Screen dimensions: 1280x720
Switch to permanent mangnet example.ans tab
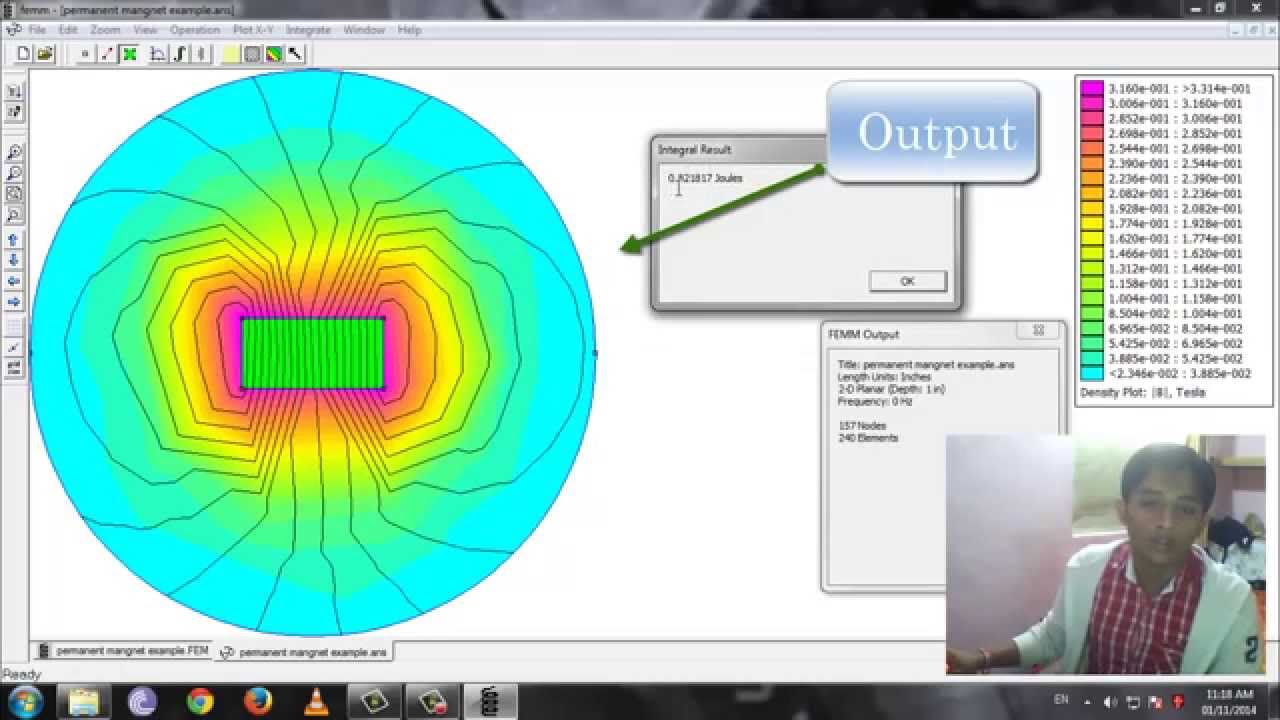pyautogui.click(x=303, y=652)
